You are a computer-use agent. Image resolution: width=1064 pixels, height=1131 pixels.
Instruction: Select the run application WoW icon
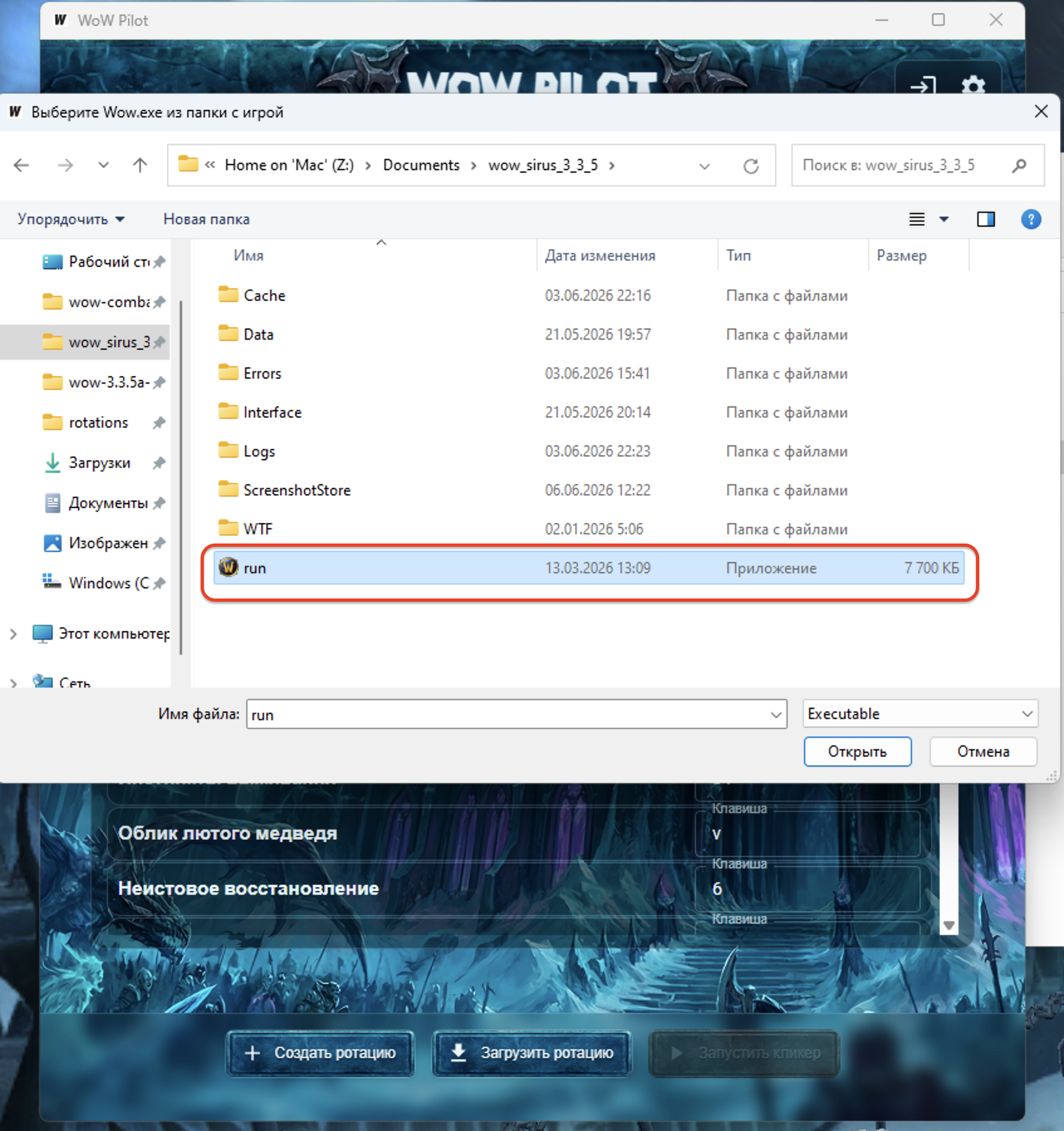coord(228,567)
